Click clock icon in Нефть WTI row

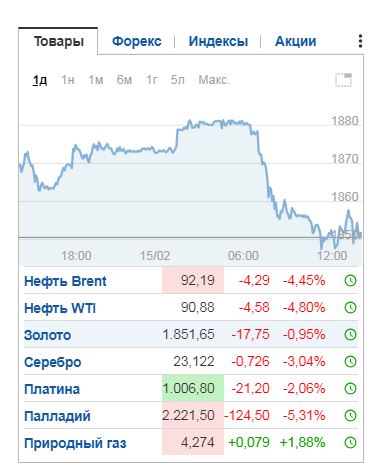tap(350, 307)
